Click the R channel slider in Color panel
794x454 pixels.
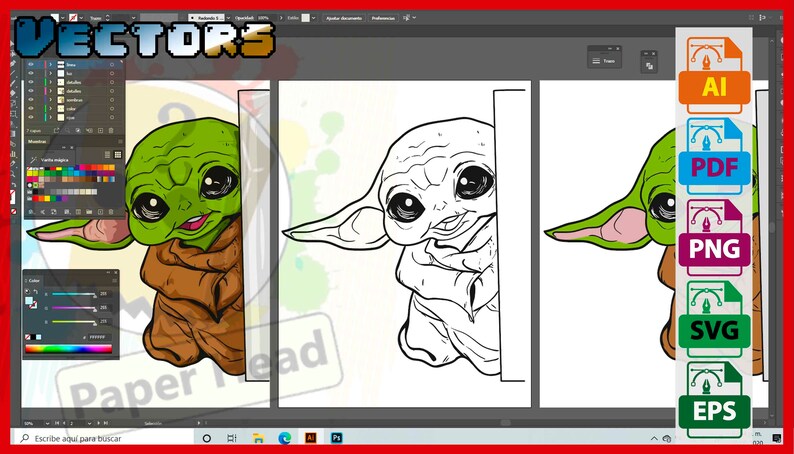tap(73, 294)
